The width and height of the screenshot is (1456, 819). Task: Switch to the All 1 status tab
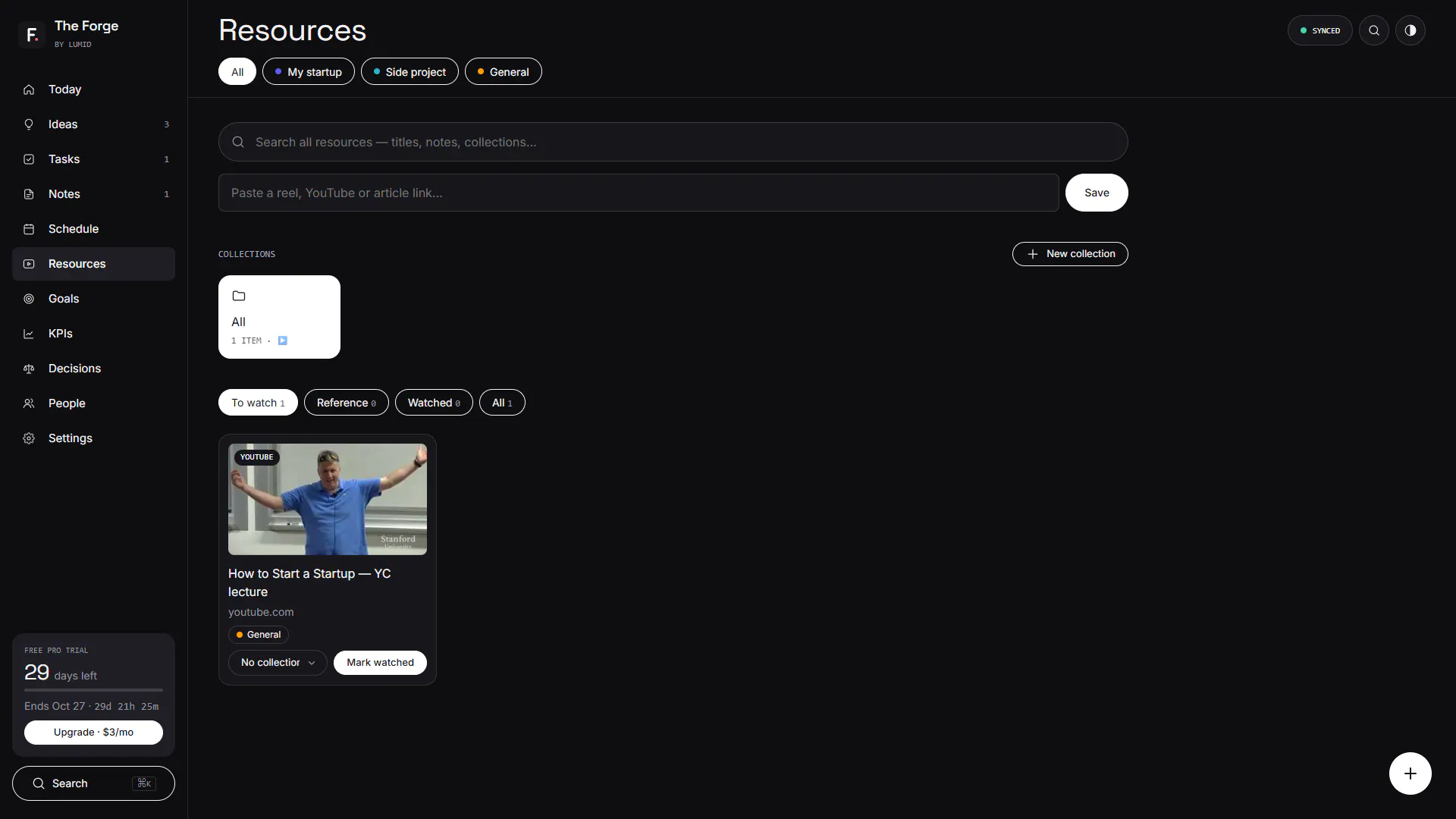pos(502,403)
